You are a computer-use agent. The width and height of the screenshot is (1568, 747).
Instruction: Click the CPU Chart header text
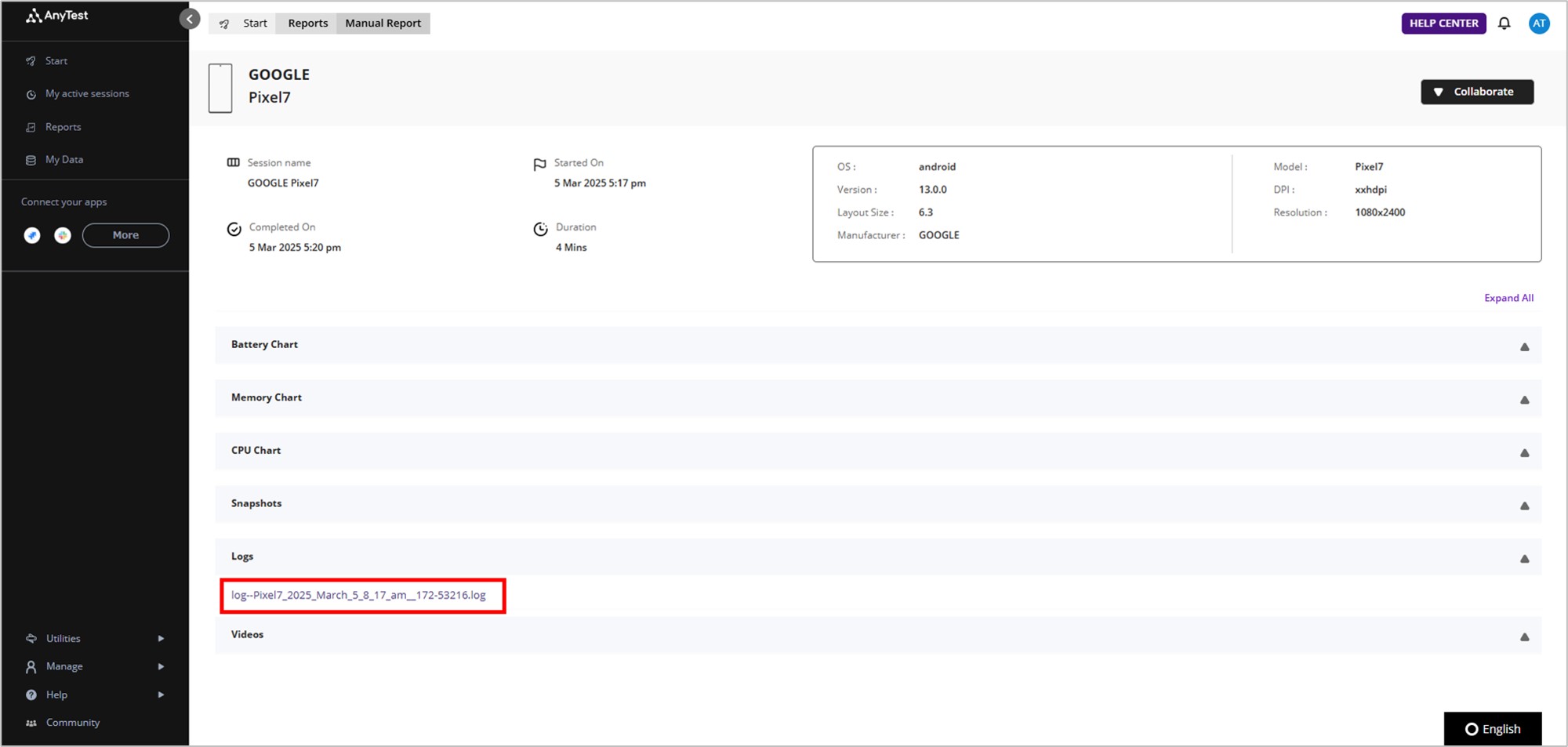tap(256, 450)
